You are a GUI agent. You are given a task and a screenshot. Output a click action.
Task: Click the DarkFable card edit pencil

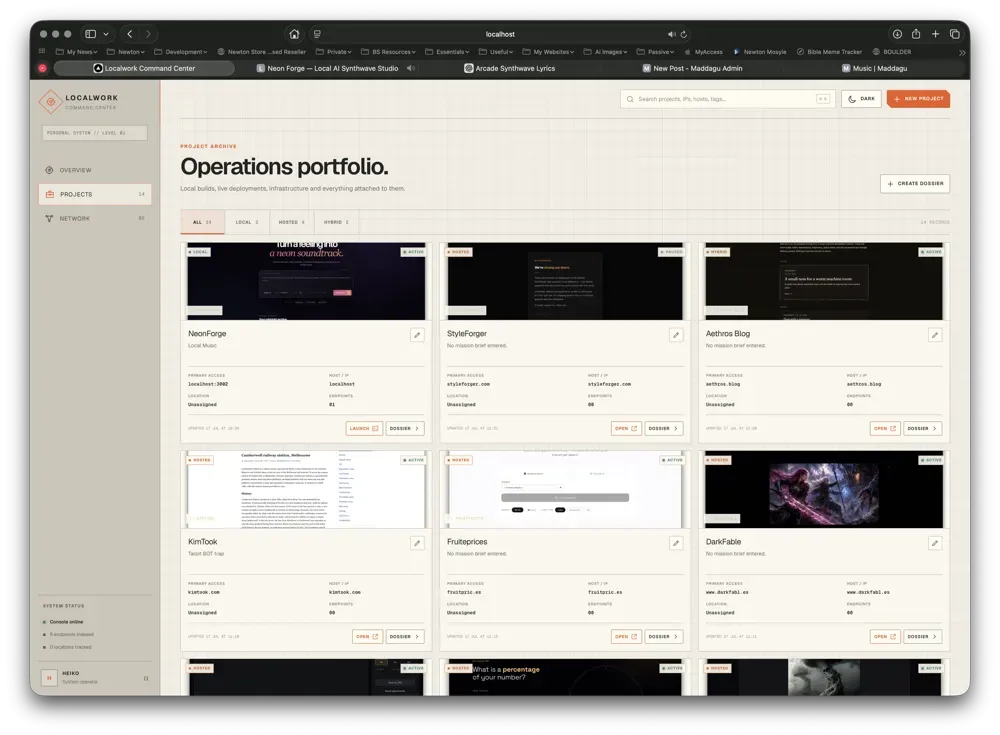pos(935,543)
